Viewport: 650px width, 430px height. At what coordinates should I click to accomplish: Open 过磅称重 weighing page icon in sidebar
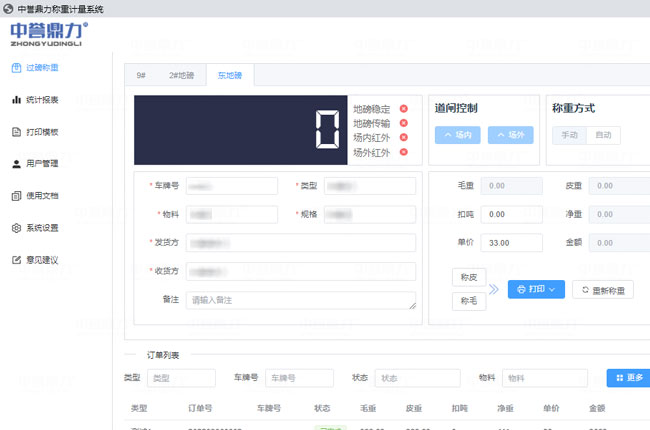16,68
